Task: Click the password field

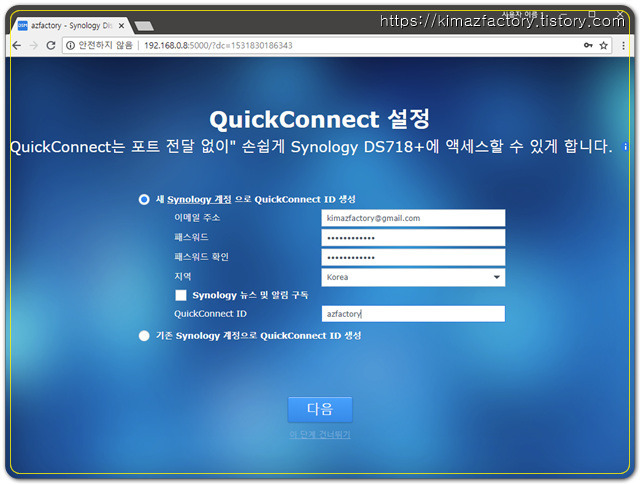Action: click(x=413, y=238)
